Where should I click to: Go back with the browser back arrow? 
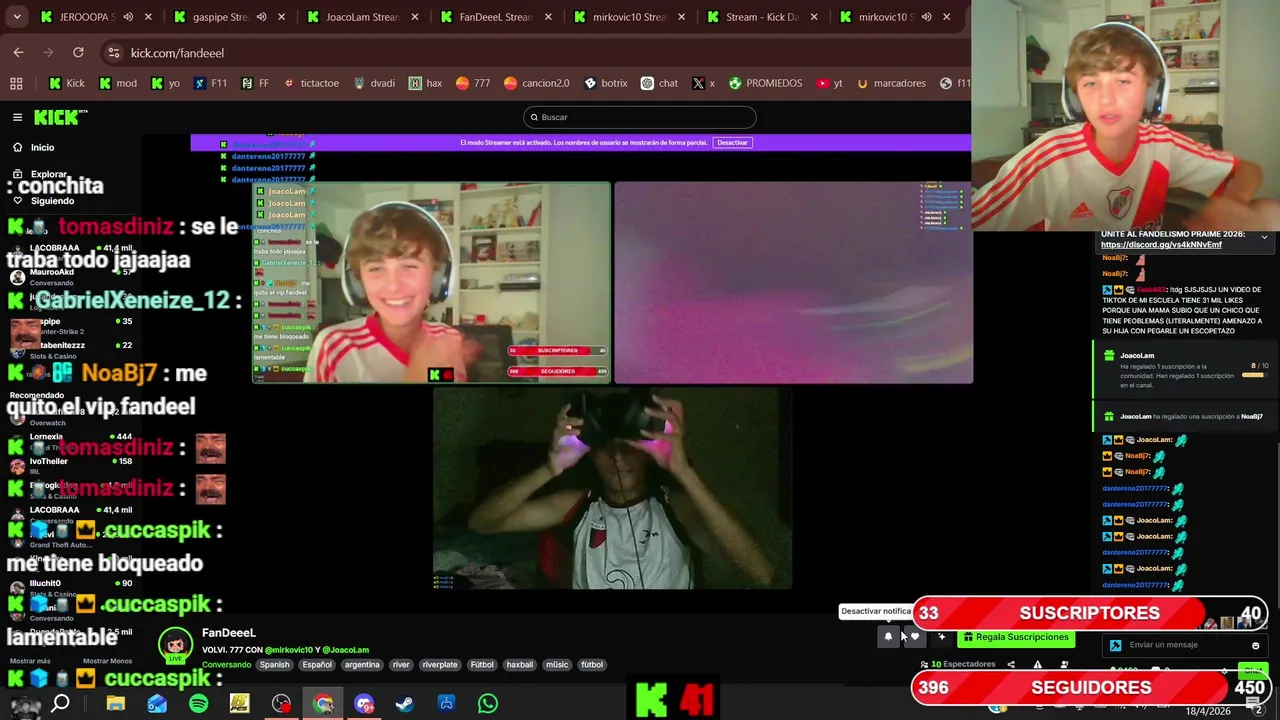pos(18,52)
